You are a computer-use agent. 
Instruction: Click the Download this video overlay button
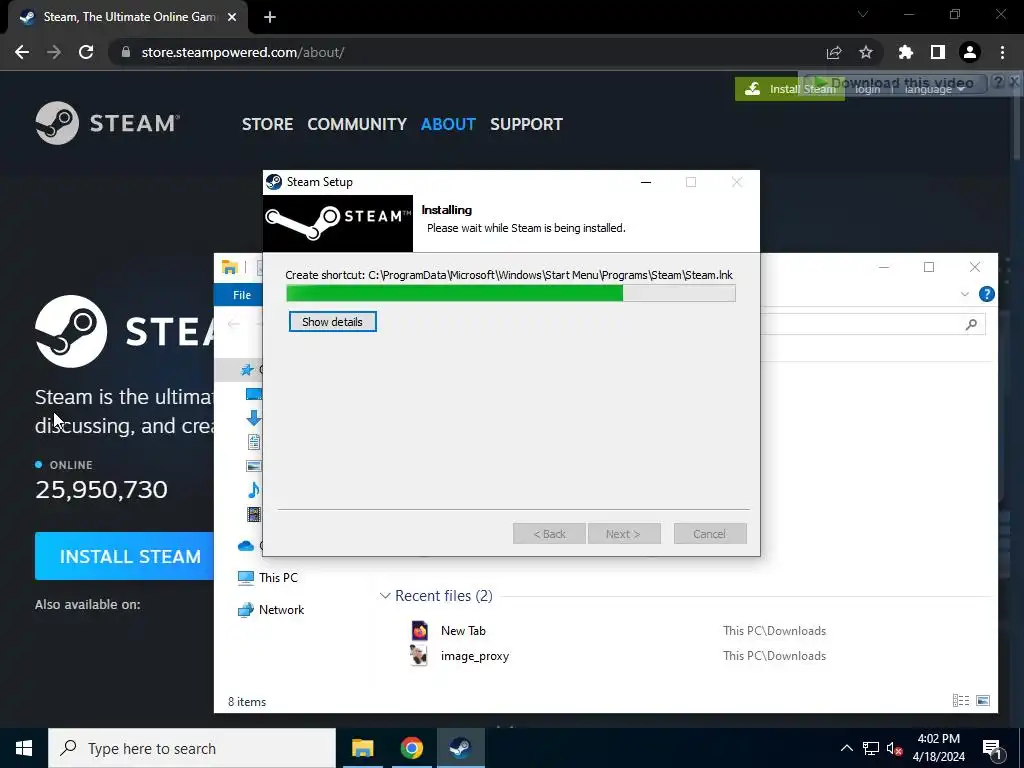coord(895,83)
